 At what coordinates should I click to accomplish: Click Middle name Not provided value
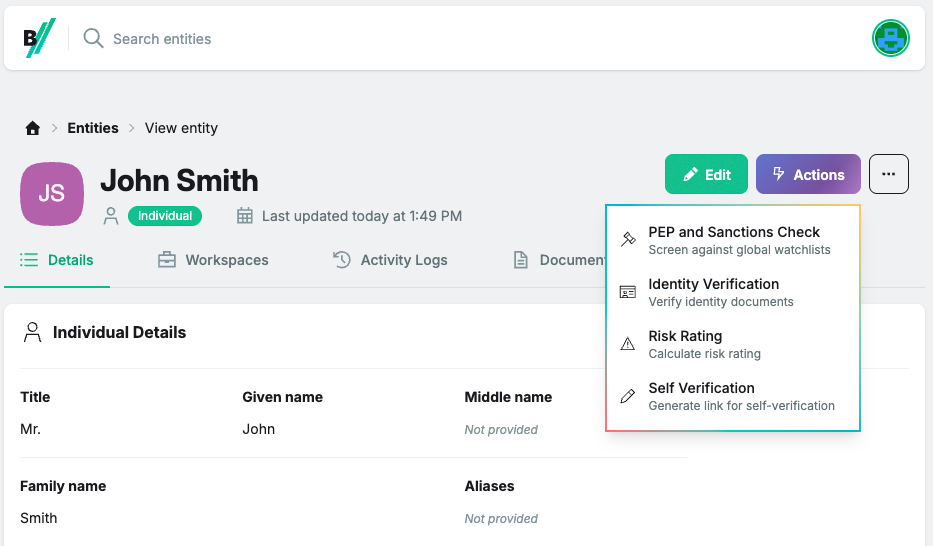pyautogui.click(x=501, y=429)
